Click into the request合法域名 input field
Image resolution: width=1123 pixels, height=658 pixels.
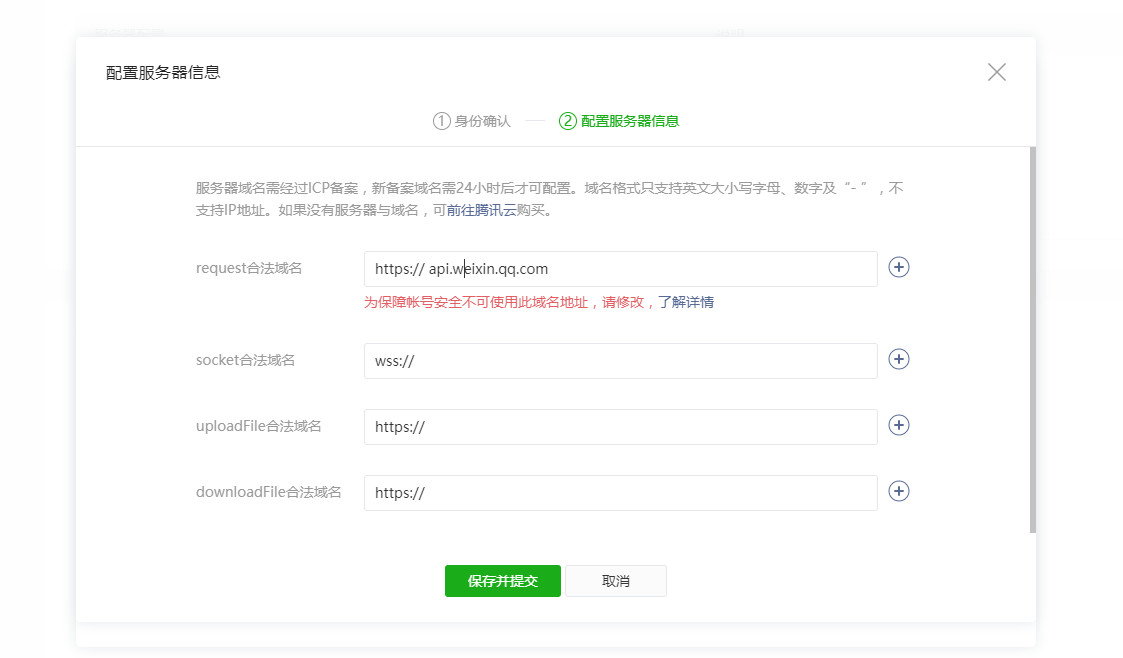620,268
